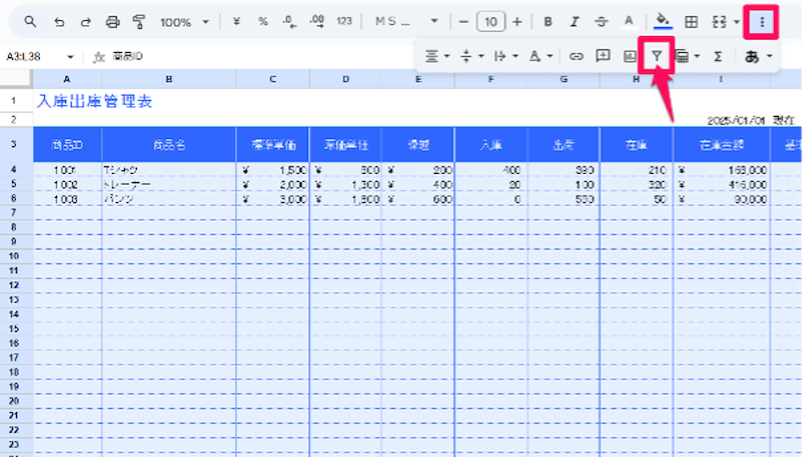The height and width of the screenshot is (457, 804).
Task: Click the search menus magnifier icon
Action: tap(30, 22)
